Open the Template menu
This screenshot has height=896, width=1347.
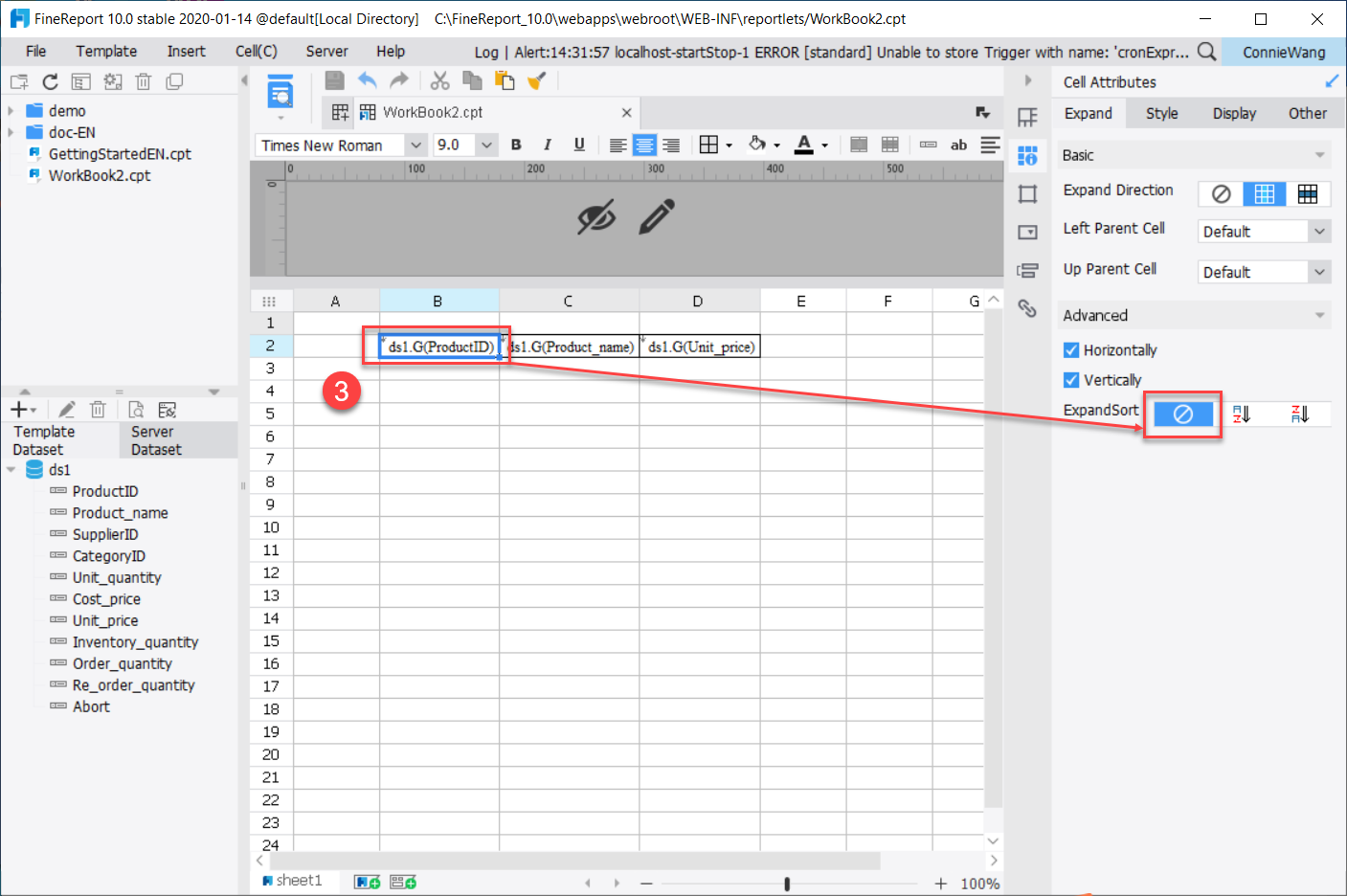pyautogui.click(x=106, y=52)
